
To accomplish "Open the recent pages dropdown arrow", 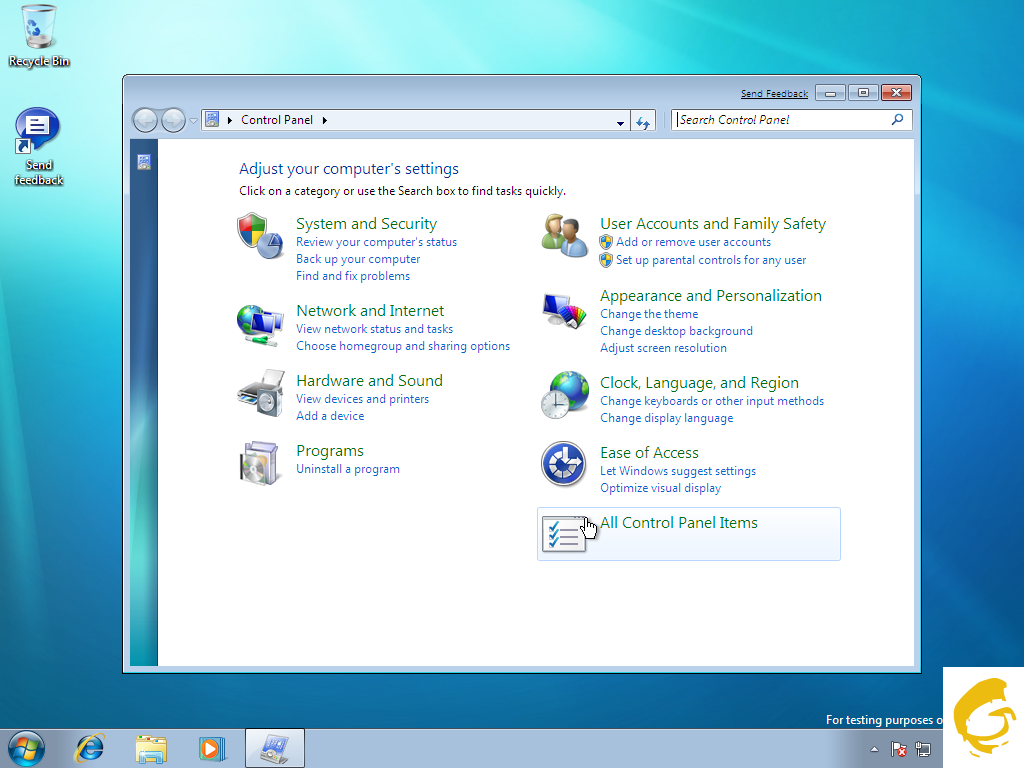I will tap(193, 121).
